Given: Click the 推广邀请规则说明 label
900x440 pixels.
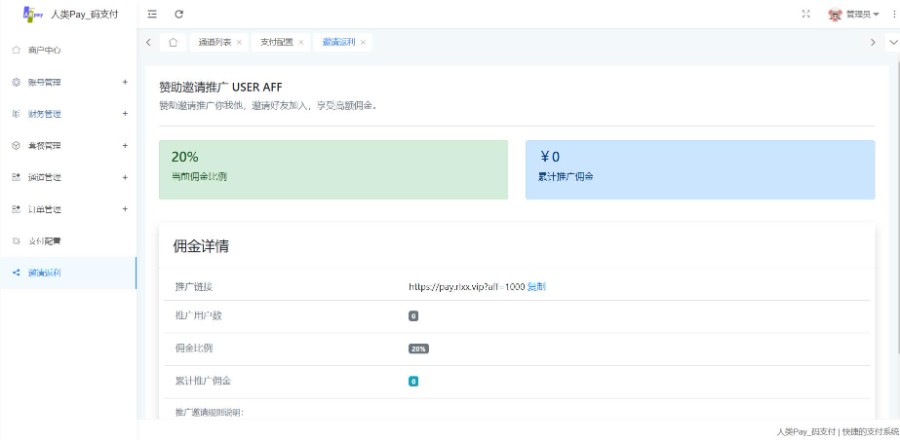Looking at the screenshot, I should (x=210, y=412).
